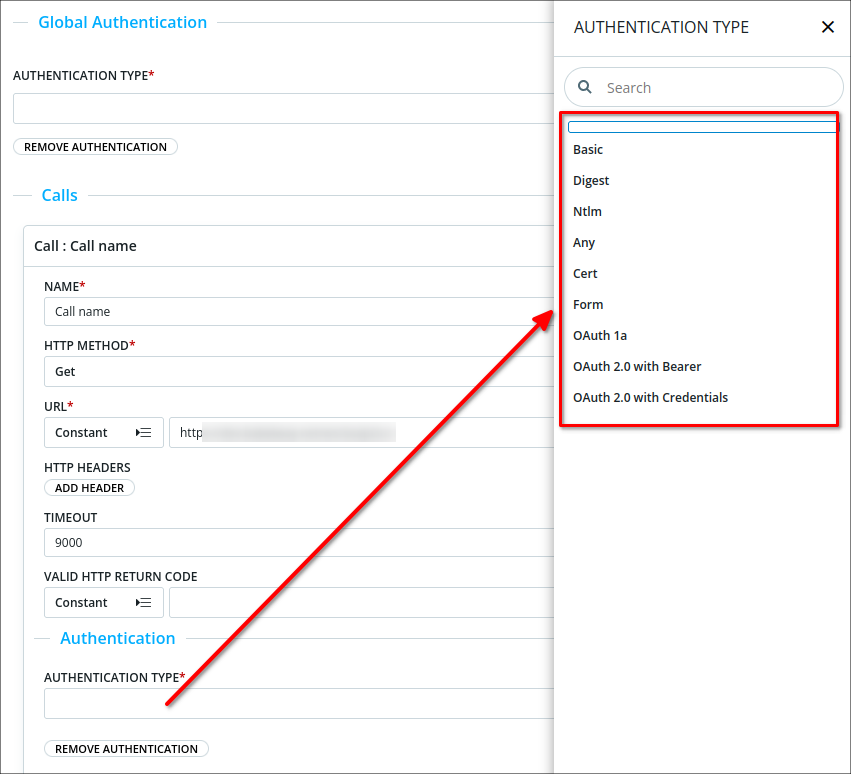Click Remove Authentication under Global Authentication
Image resolution: width=851 pixels, height=774 pixels.
click(95, 146)
